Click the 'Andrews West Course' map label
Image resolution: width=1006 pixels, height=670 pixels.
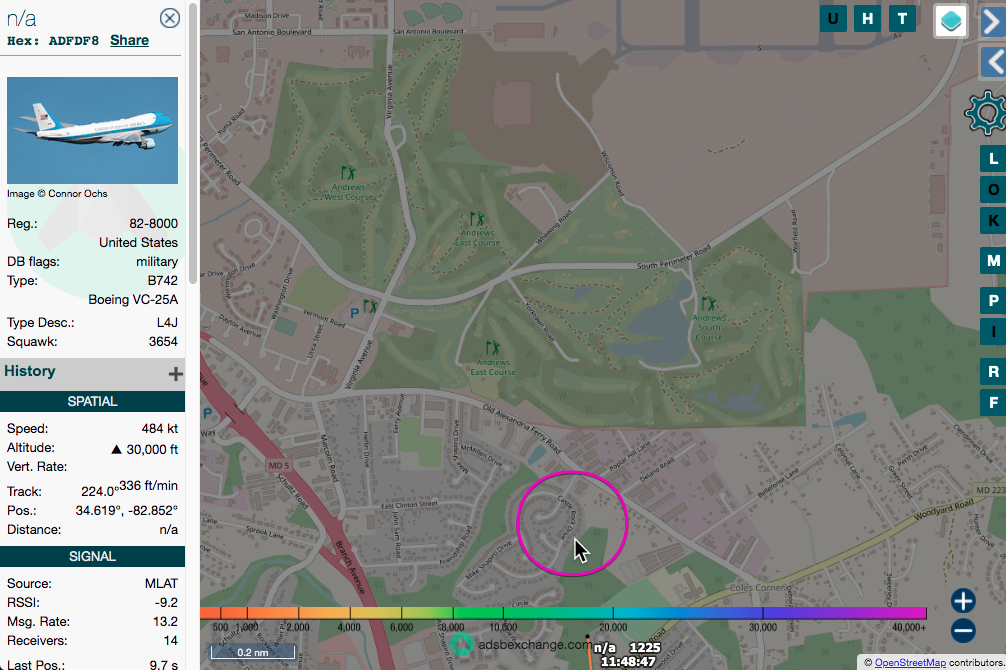pos(348,192)
